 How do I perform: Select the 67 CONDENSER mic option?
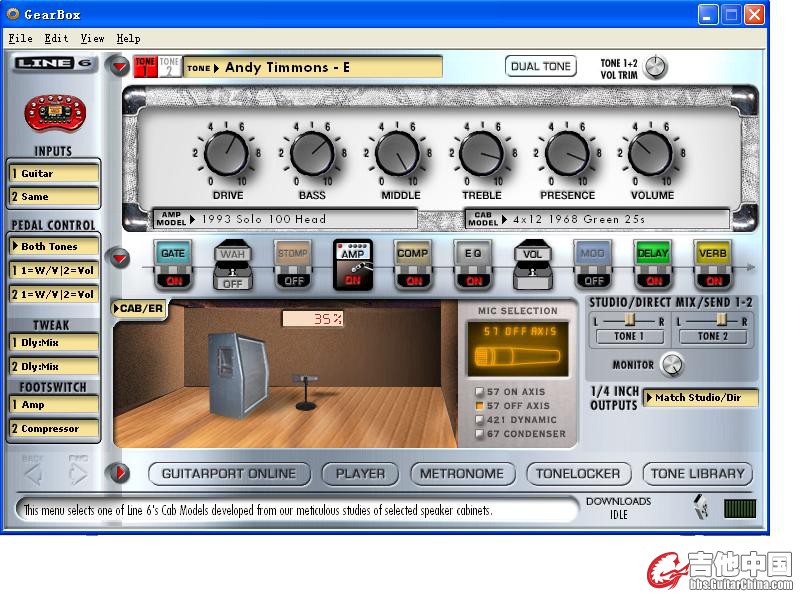(481, 434)
